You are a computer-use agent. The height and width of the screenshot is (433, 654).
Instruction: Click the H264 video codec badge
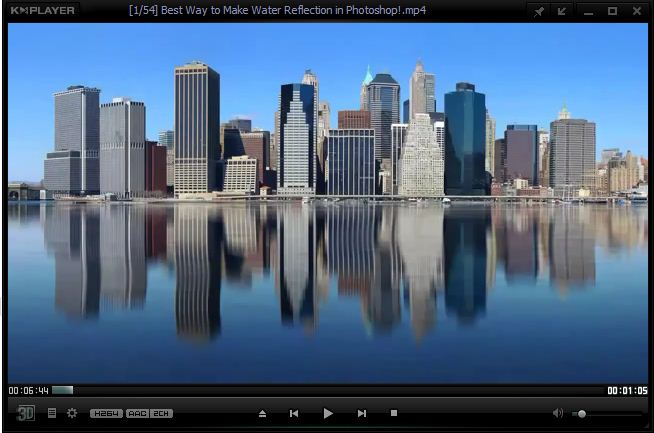pos(106,413)
